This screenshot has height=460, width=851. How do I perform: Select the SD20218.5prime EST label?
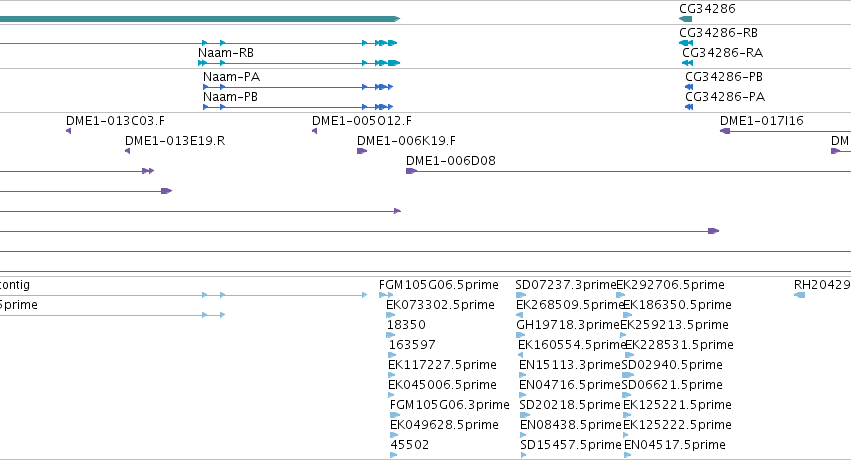[x=570, y=405]
